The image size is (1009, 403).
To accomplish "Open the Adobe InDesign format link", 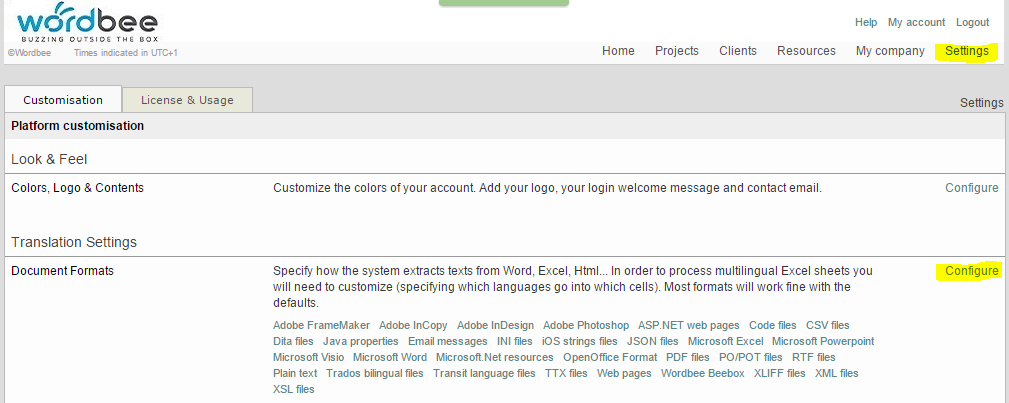I will coord(496,325).
